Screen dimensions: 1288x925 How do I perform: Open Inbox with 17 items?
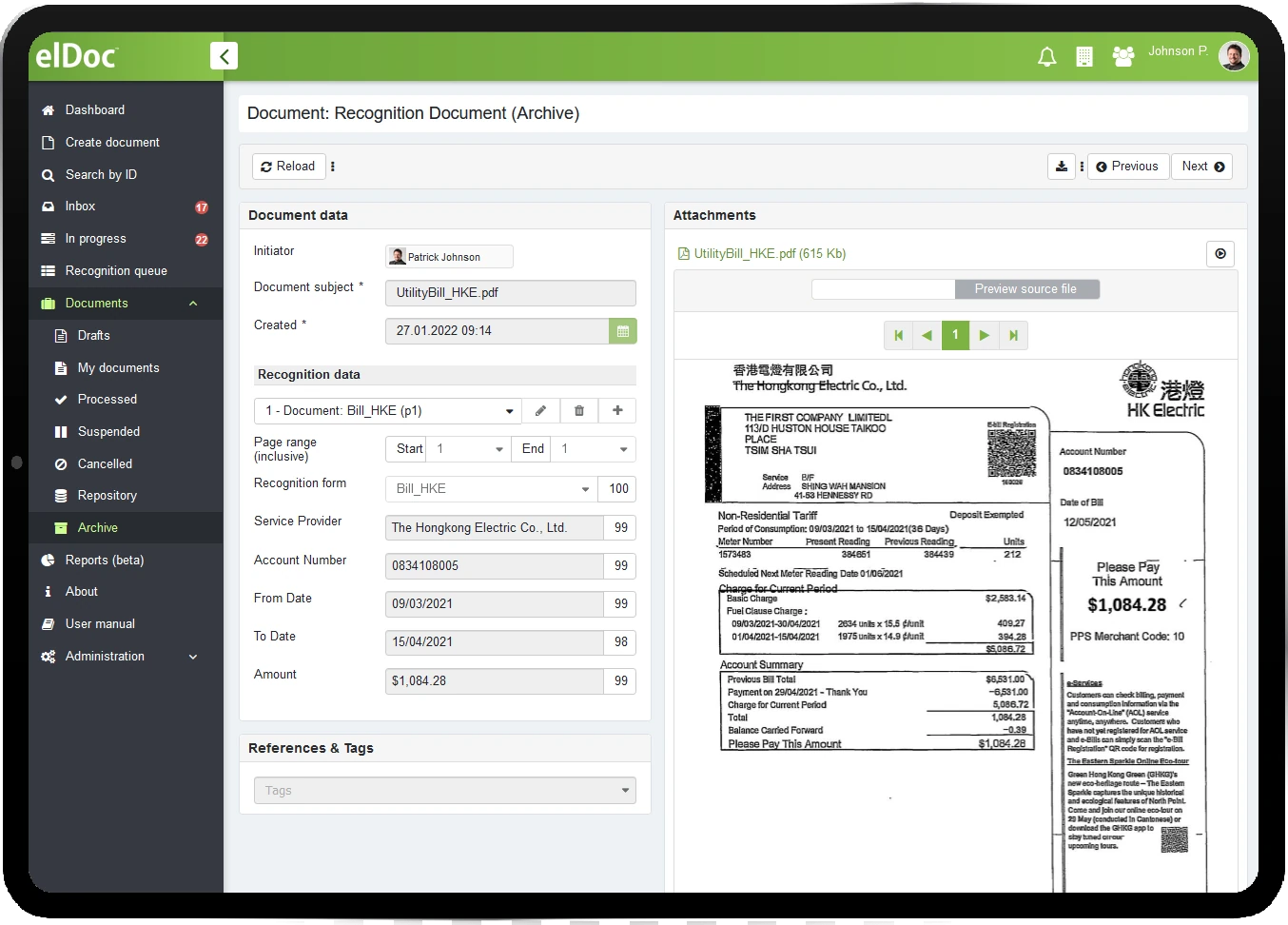pos(126,207)
